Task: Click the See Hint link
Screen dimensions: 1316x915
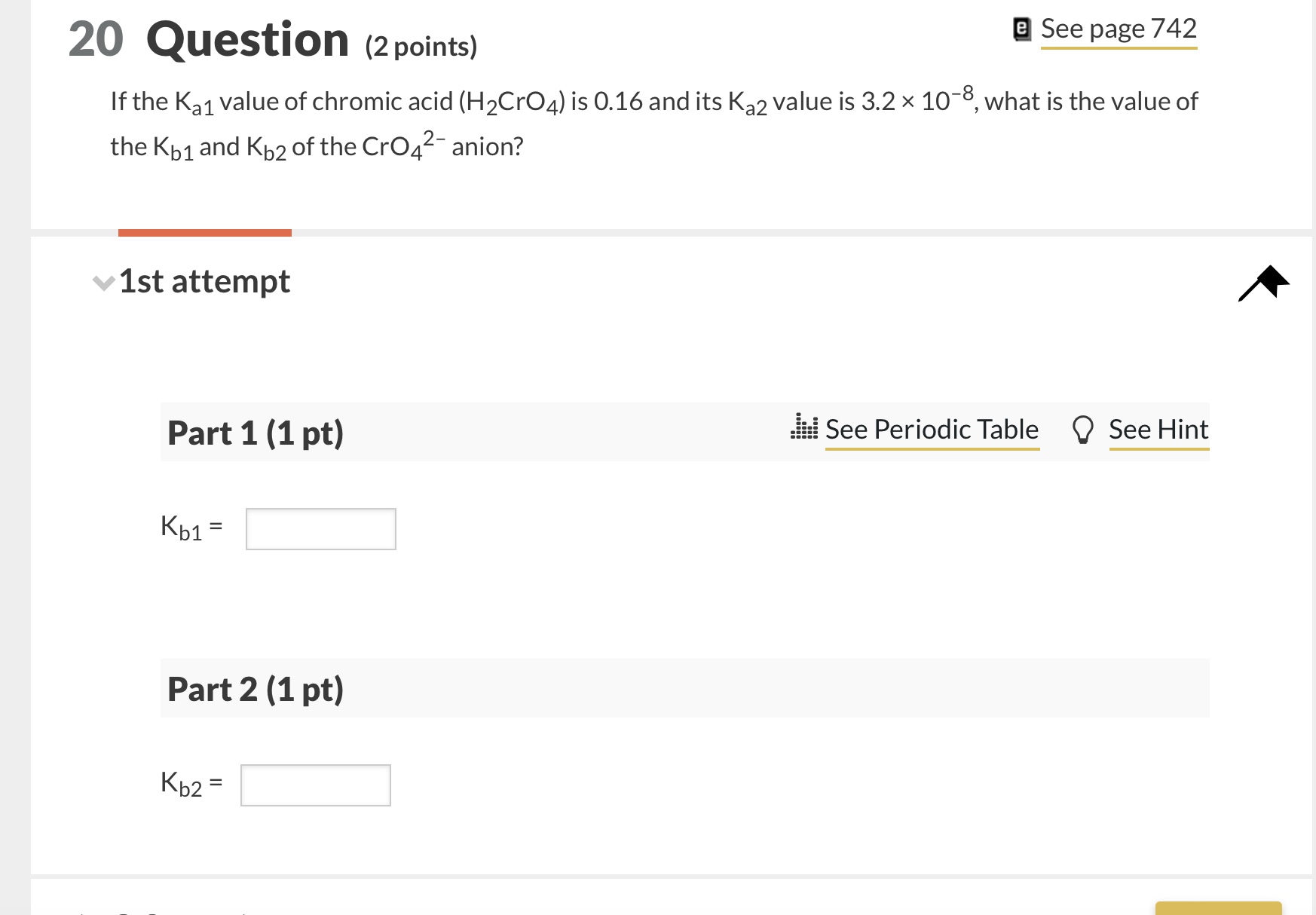Action: click(x=1158, y=430)
